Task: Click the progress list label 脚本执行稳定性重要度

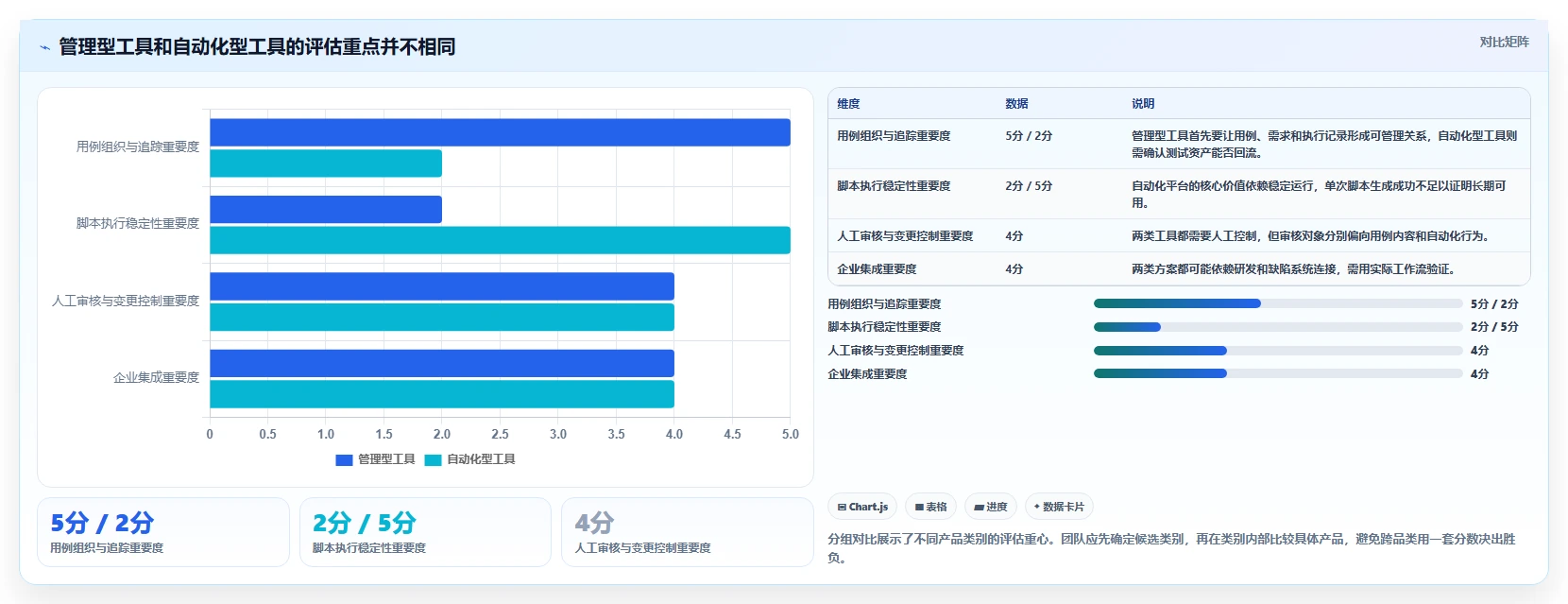Action: tap(884, 327)
